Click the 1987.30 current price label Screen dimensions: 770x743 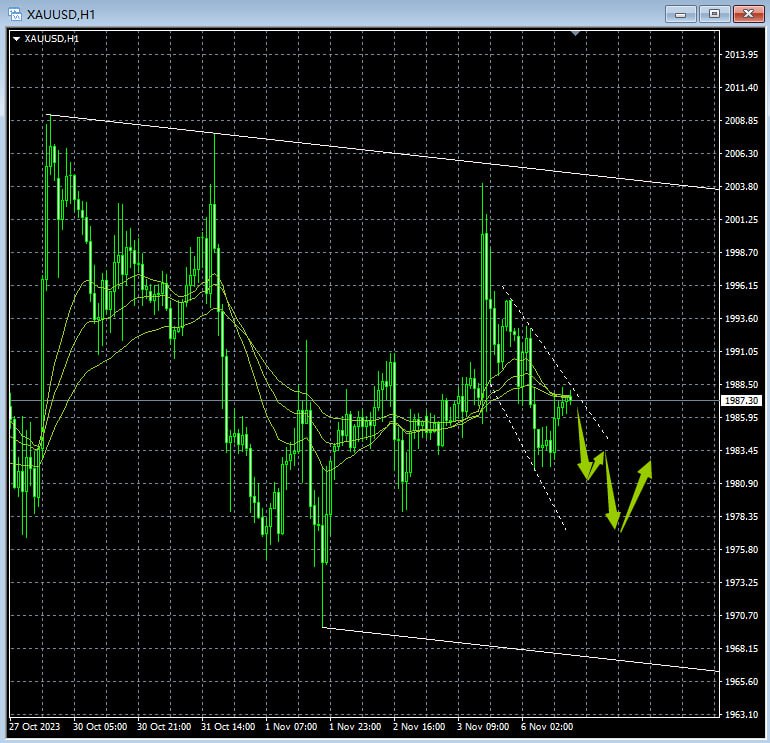click(x=740, y=400)
